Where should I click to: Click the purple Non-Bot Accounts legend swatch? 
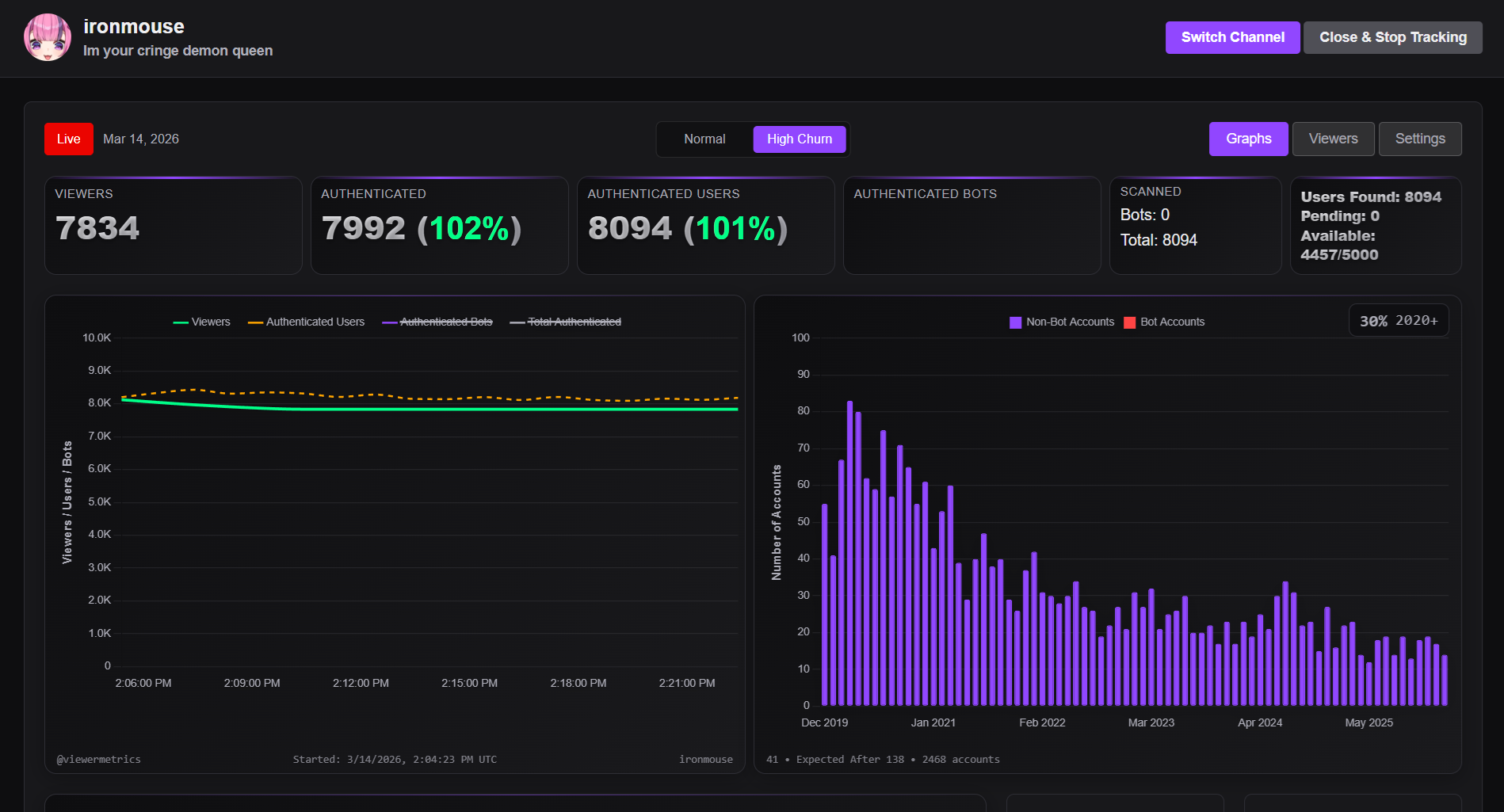pos(1015,322)
